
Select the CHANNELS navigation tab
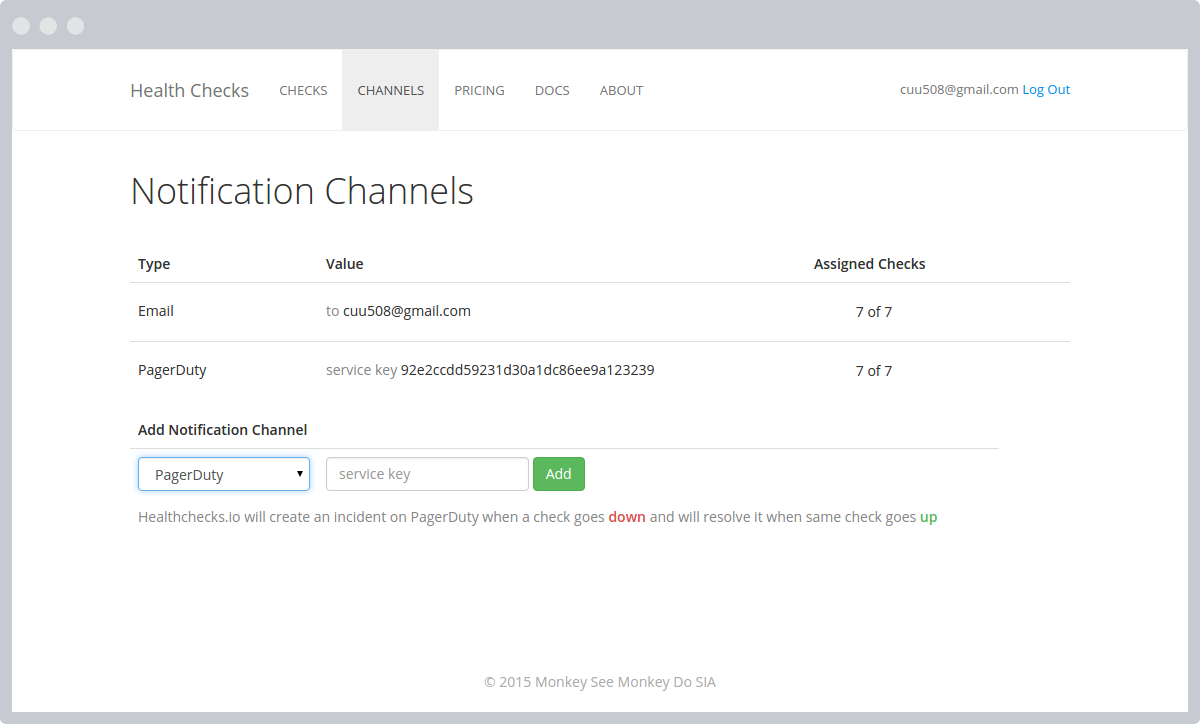point(390,90)
